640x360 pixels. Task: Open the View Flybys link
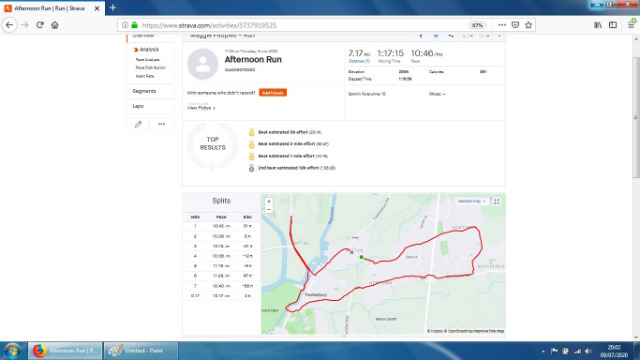[201, 108]
